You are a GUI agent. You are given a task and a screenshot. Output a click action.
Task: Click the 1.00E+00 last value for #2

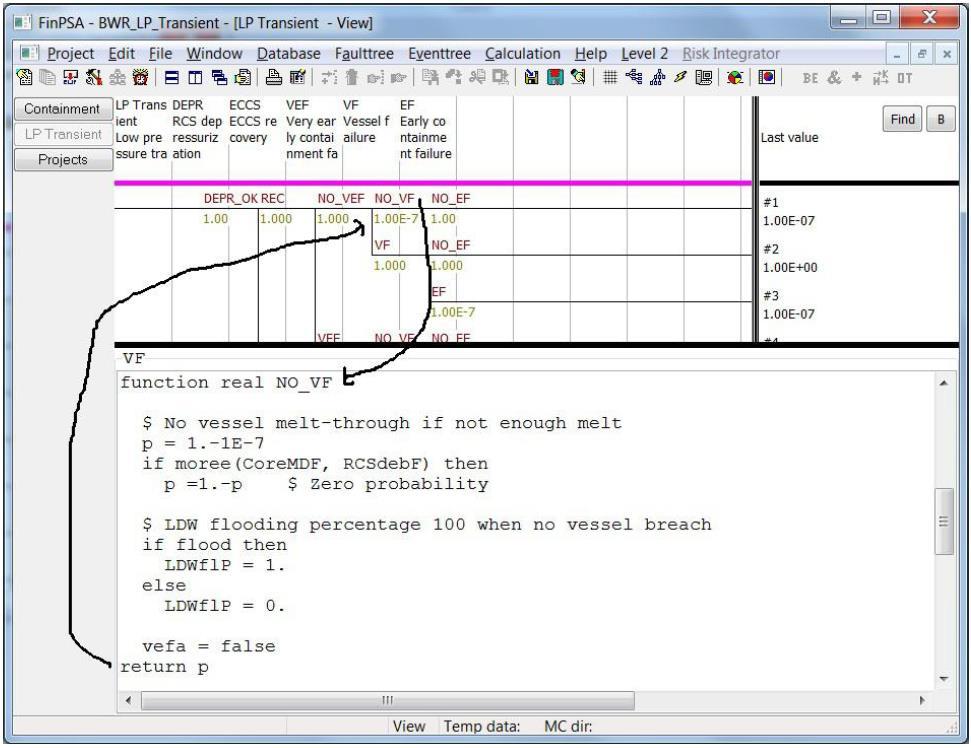[x=790, y=268]
